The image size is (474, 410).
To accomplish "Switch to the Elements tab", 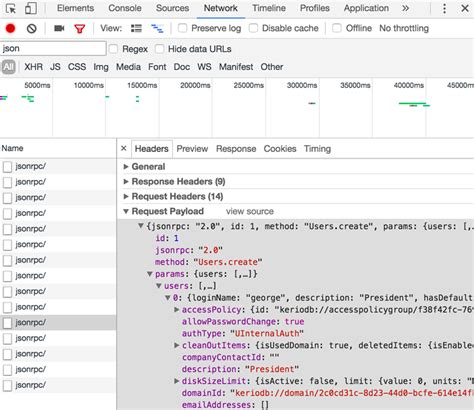I will (75, 8).
